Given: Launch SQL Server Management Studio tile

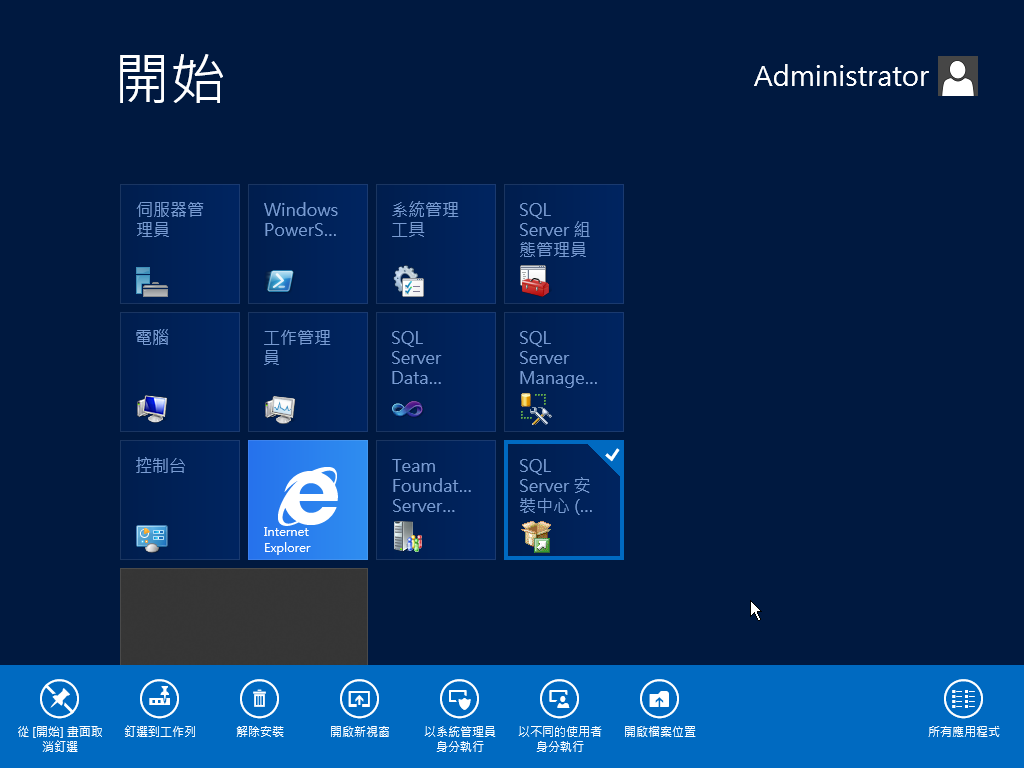Looking at the screenshot, I should click(564, 372).
